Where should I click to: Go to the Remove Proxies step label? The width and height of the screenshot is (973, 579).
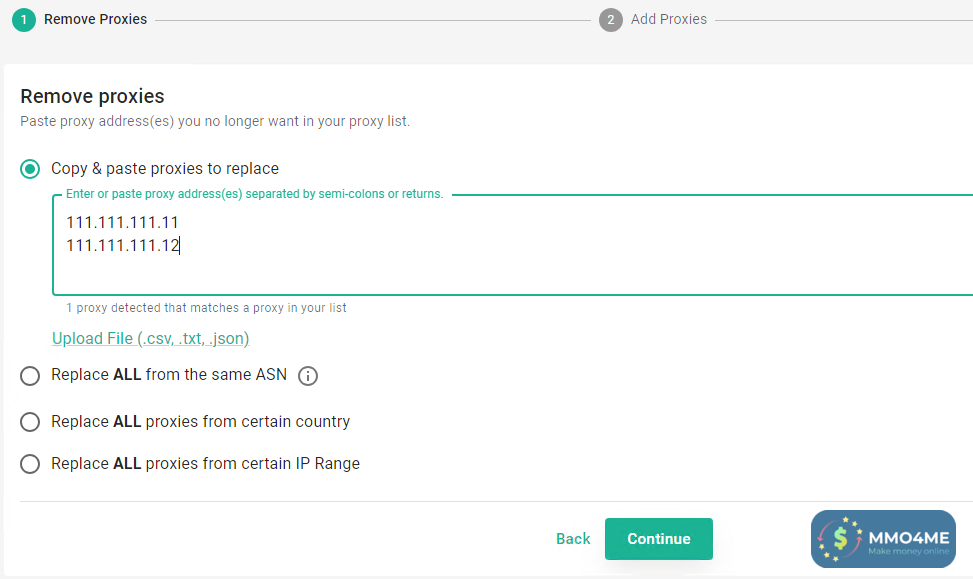(95, 19)
